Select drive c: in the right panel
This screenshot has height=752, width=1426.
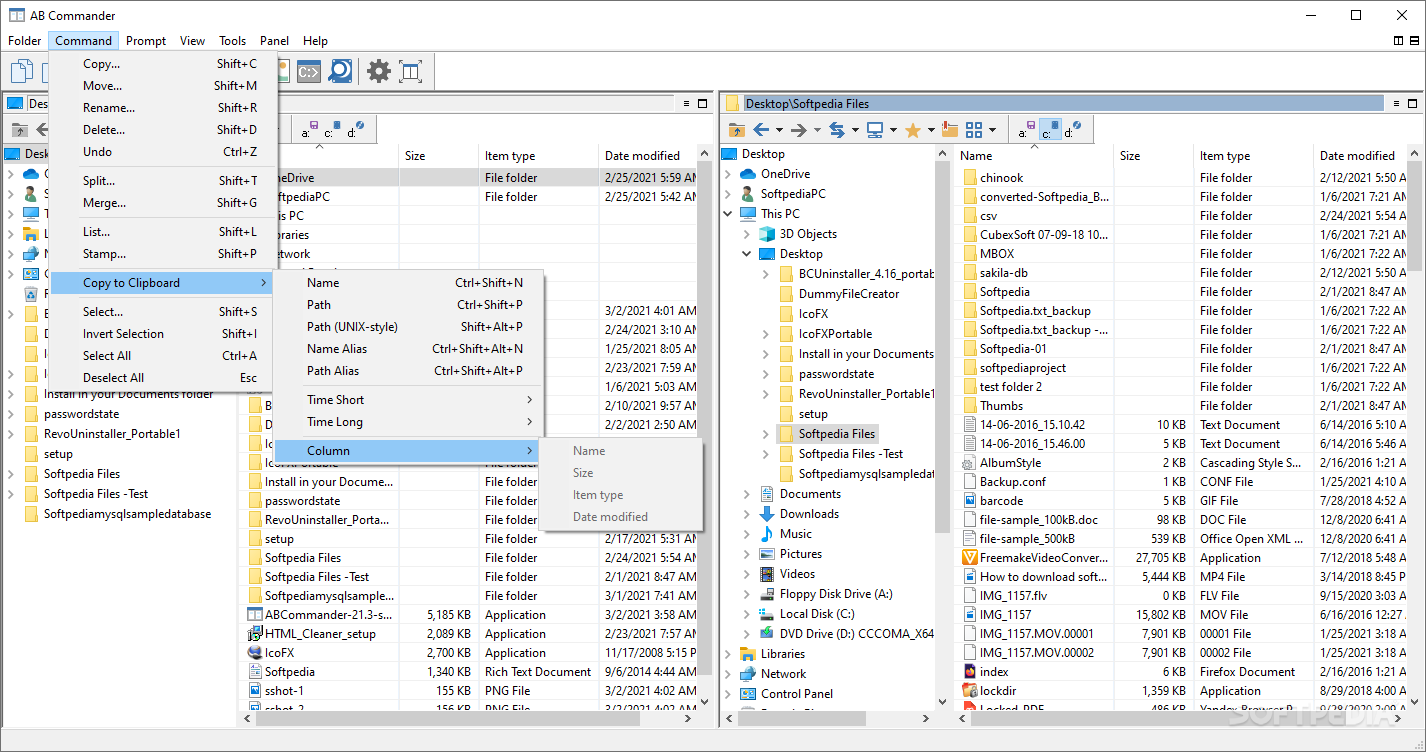coord(1050,130)
